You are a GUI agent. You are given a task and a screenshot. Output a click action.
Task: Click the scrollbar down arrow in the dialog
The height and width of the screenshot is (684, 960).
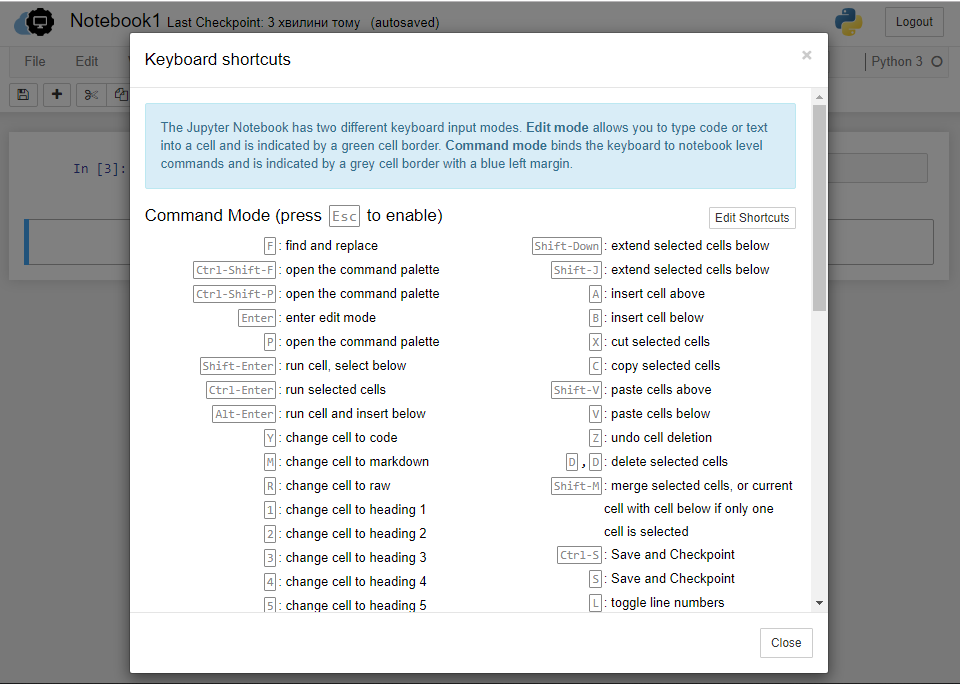click(819, 603)
